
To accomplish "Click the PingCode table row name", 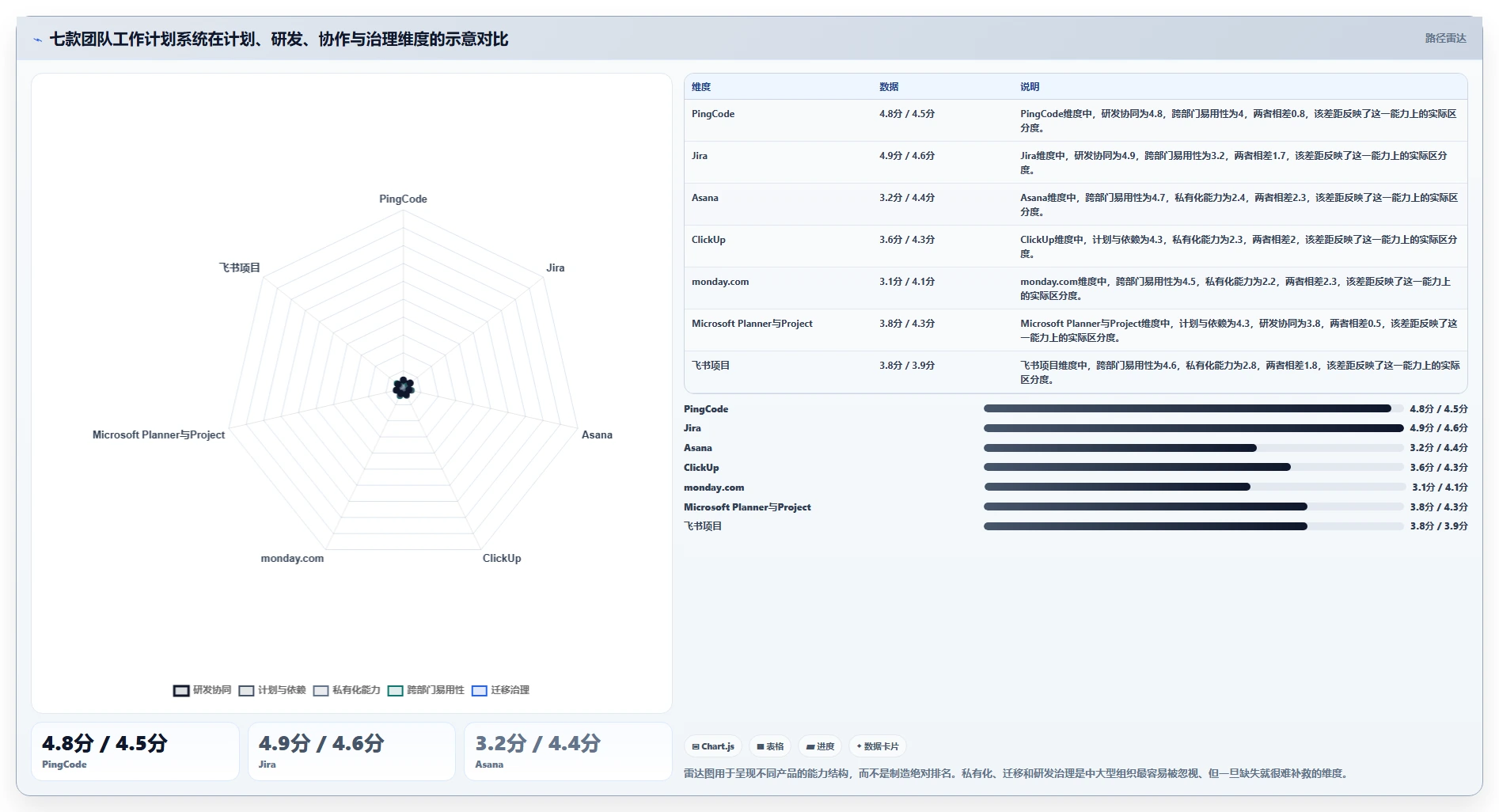I will coord(713,114).
